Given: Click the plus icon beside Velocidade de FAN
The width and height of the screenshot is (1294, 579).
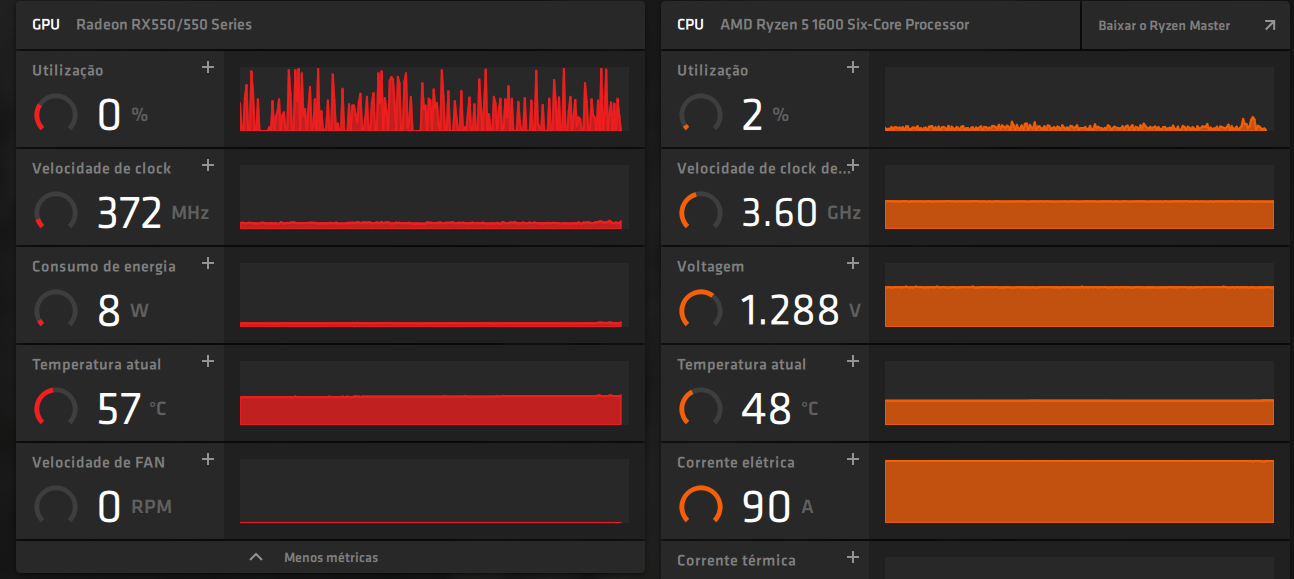Looking at the screenshot, I should (x=208, y=459).
